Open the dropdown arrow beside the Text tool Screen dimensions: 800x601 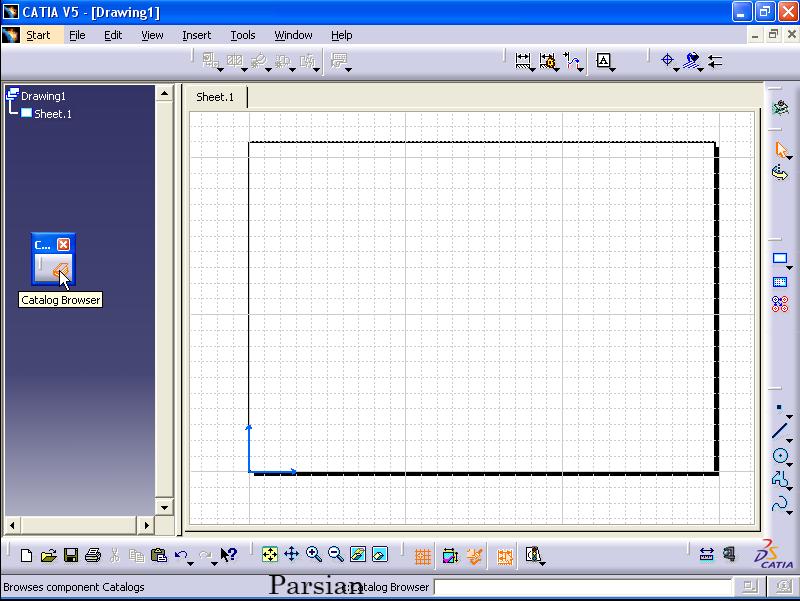612,70
